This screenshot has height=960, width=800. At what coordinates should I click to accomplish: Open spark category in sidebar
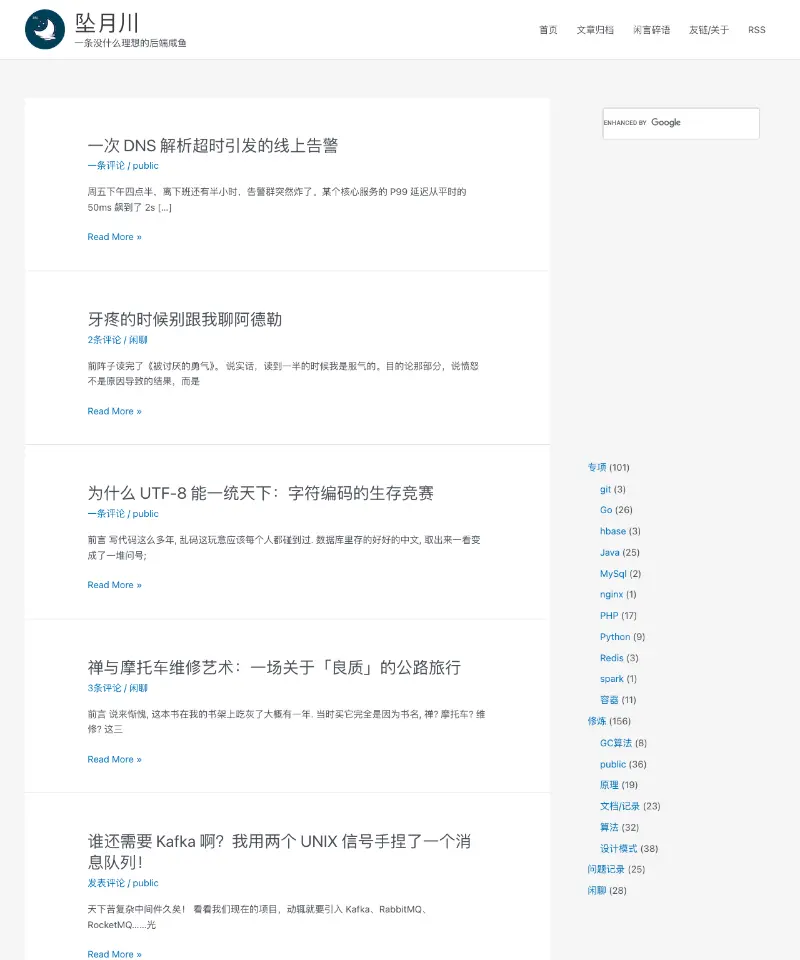click(611, 678)
